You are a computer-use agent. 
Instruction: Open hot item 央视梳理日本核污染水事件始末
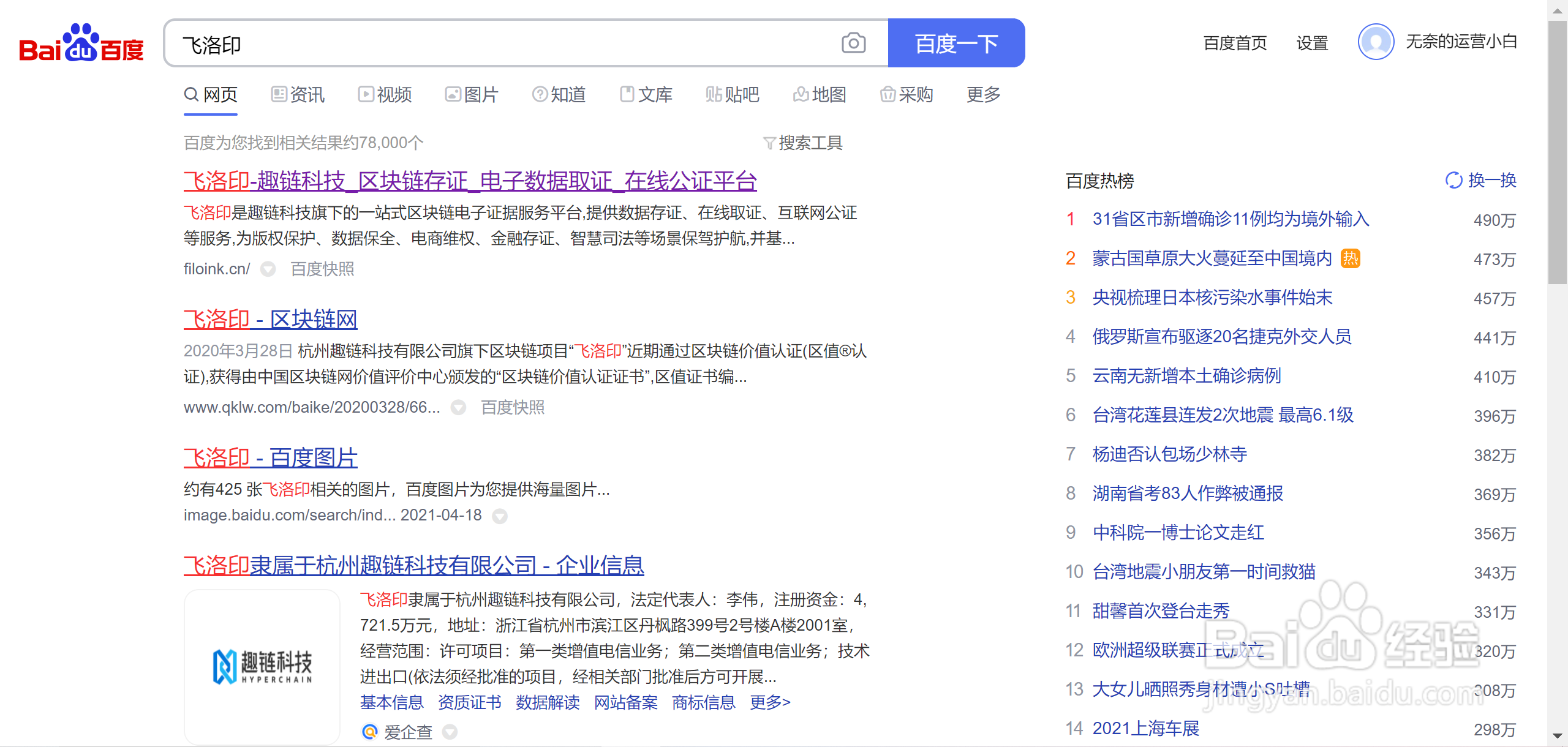[x=1213, y=298]
